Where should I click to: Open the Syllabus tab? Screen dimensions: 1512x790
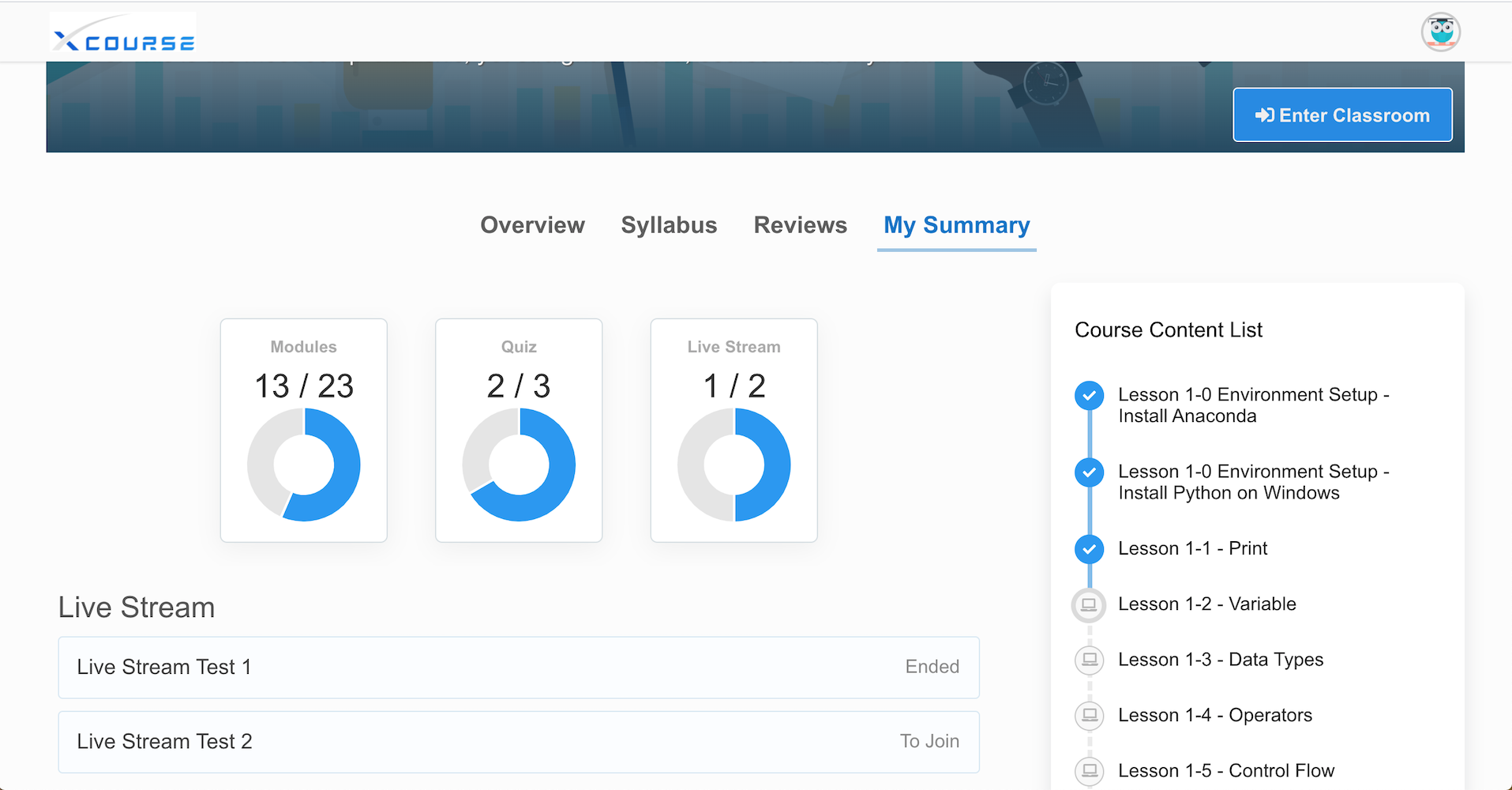(x=670, y=225)
